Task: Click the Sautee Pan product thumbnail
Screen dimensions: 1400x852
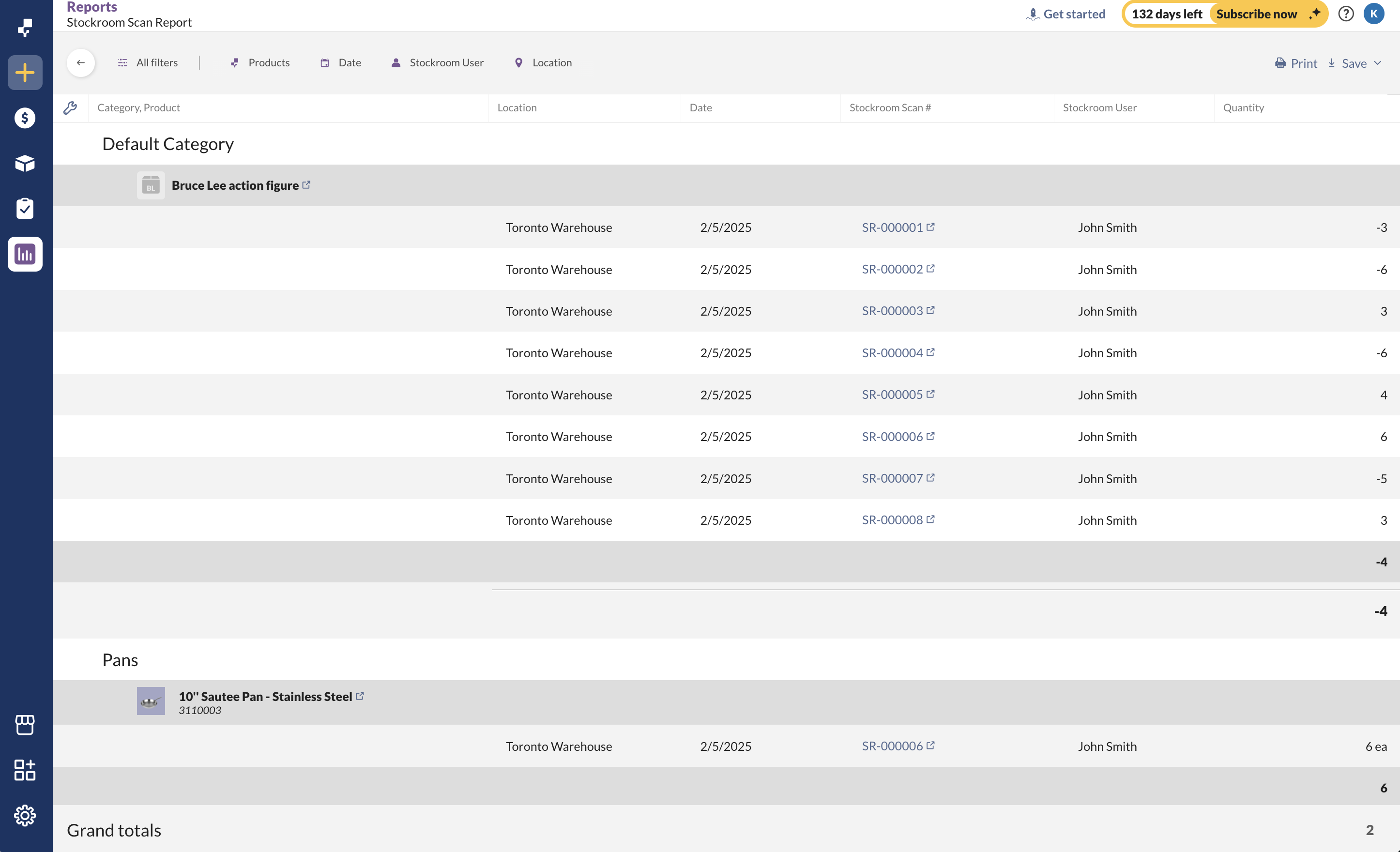Action: click(x=151, y=701)
